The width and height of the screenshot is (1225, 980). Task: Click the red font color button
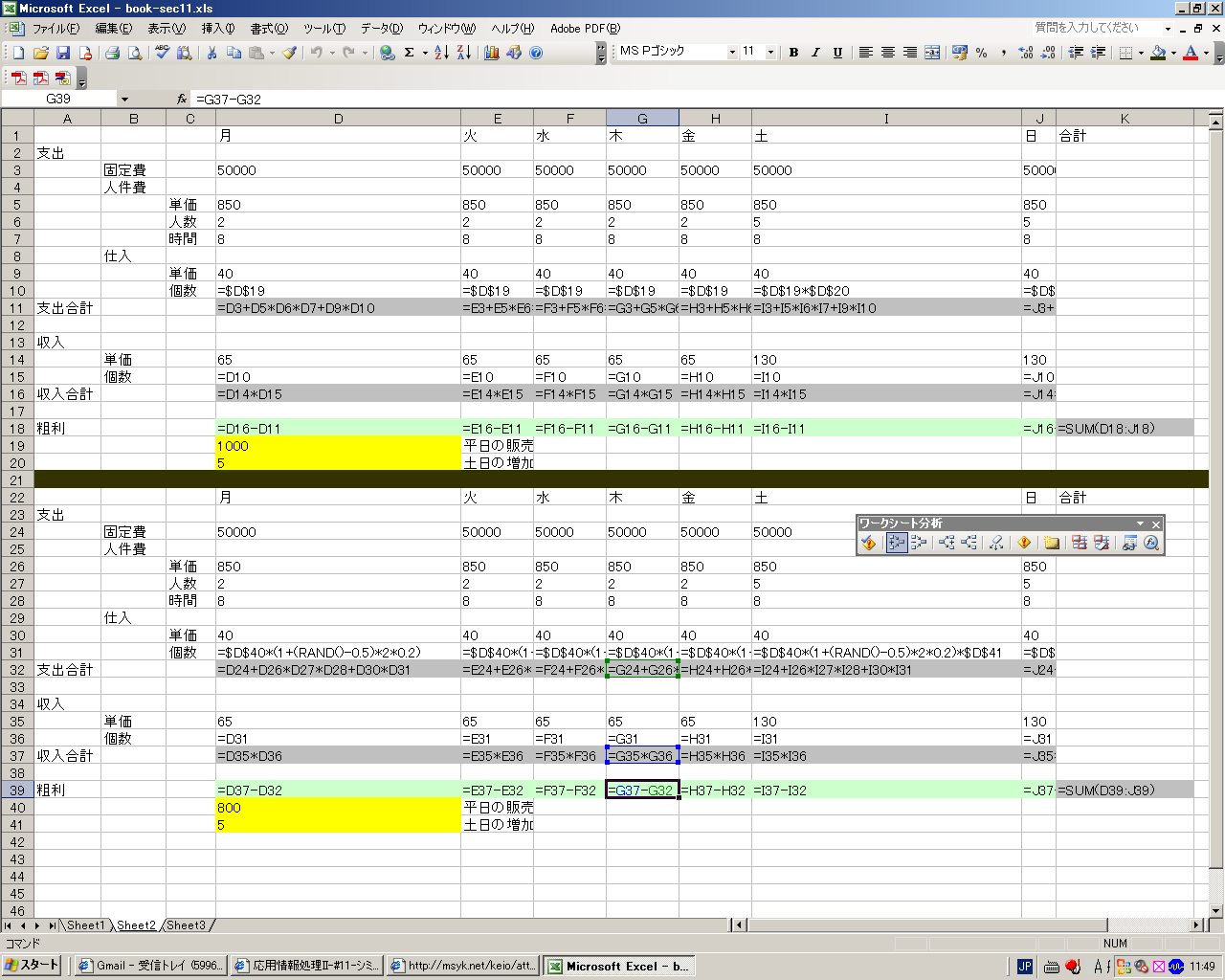click(x=1191, y=53)
